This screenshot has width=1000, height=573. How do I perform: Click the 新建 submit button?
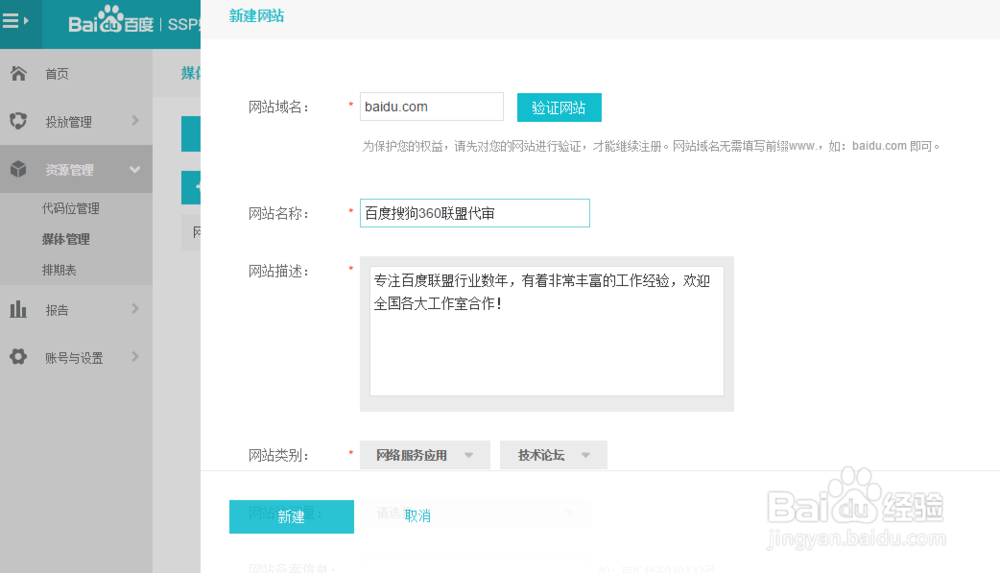[x=291, y=517]
